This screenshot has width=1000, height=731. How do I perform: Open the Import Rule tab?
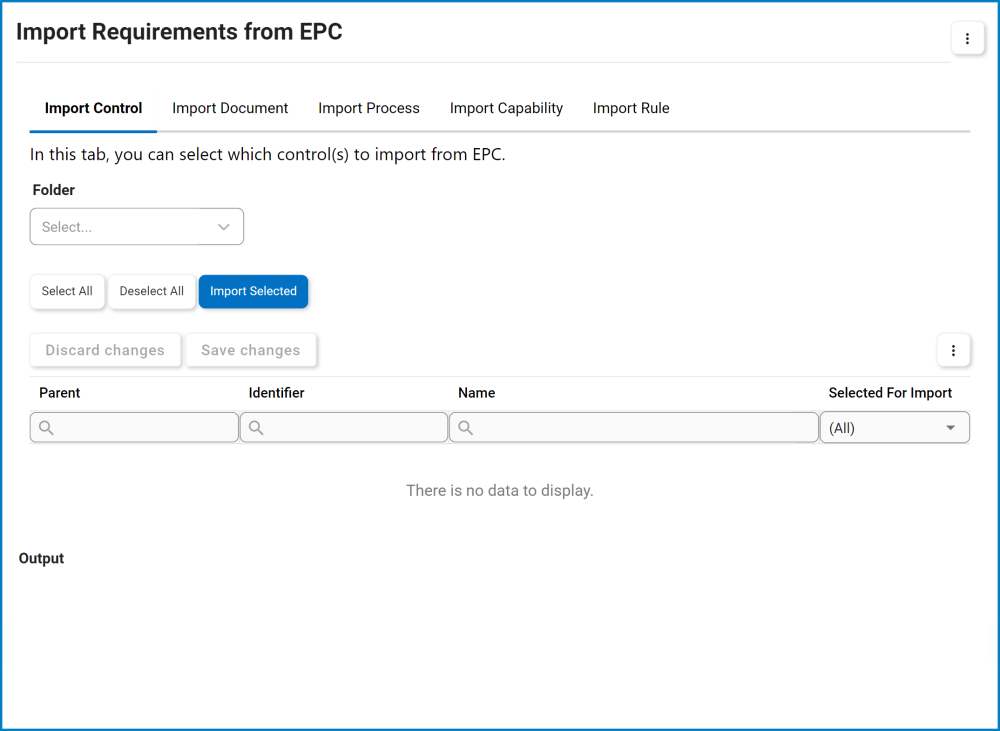point(631,108)
